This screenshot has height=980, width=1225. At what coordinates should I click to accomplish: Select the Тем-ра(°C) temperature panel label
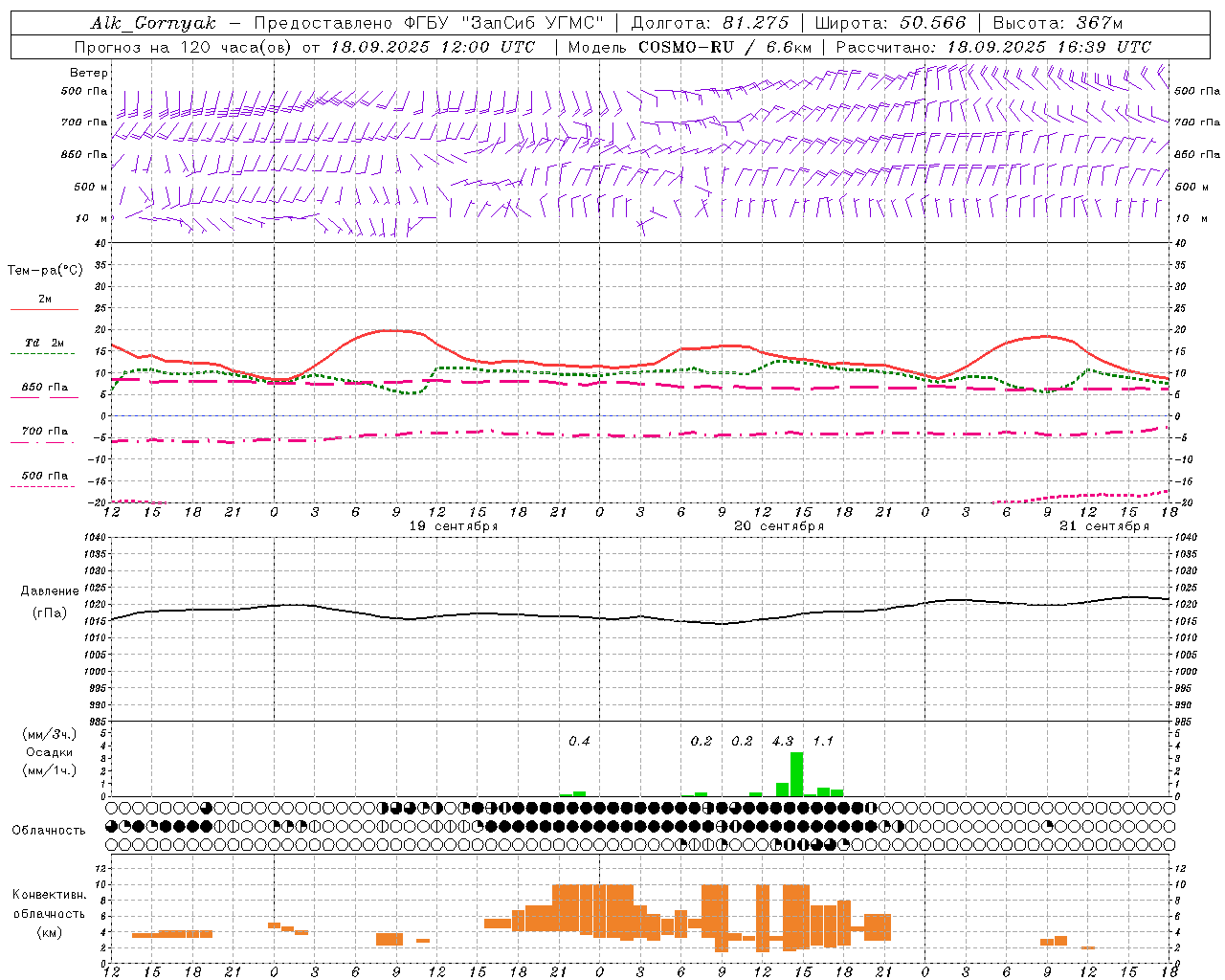point(45,271)
